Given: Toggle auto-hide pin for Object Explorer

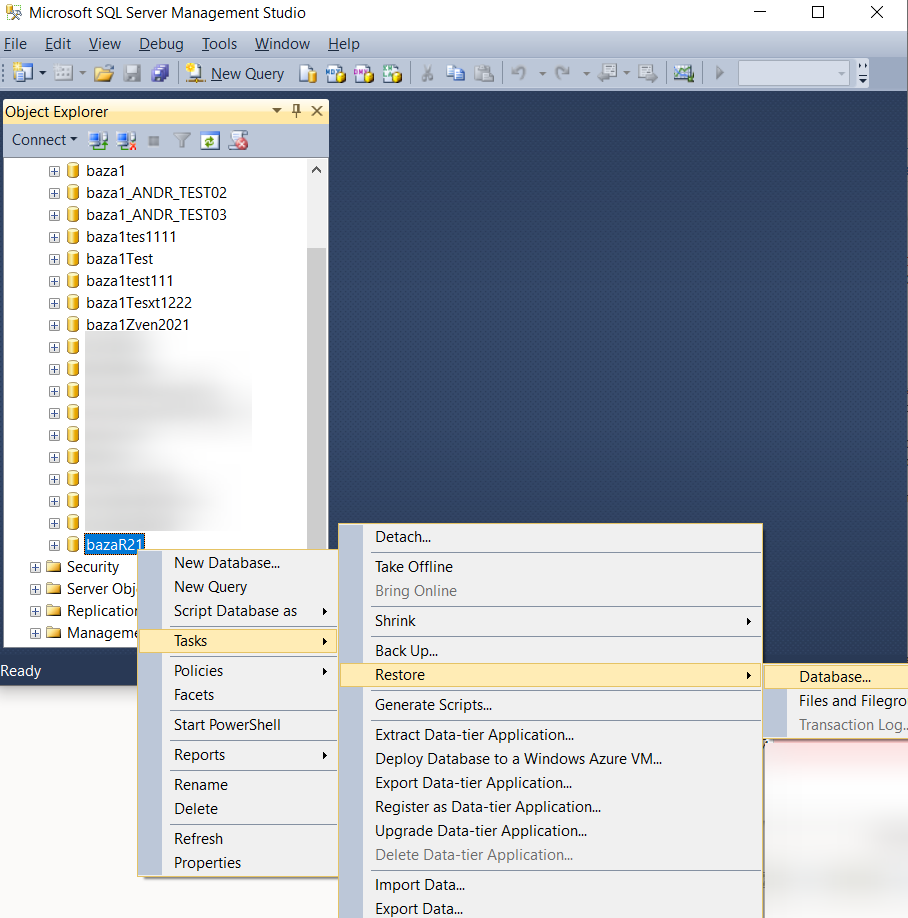Looking at the screenshot, I should [x=296, y=111].
